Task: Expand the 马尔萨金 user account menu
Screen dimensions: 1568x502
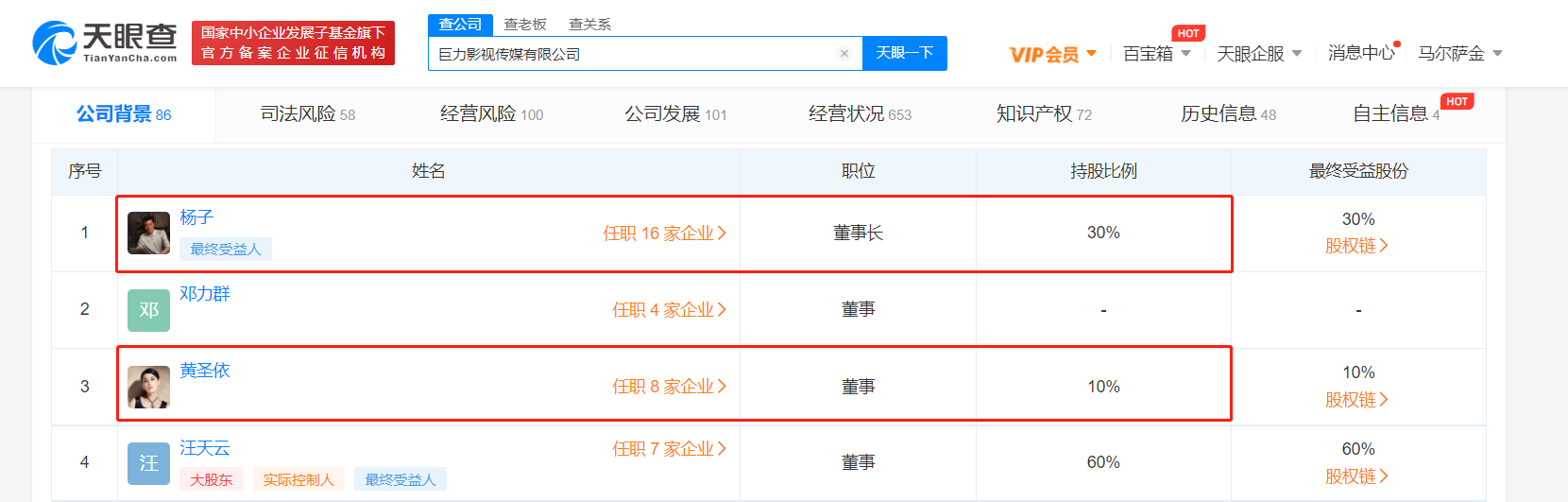Action: click(x=1460, y=54)
